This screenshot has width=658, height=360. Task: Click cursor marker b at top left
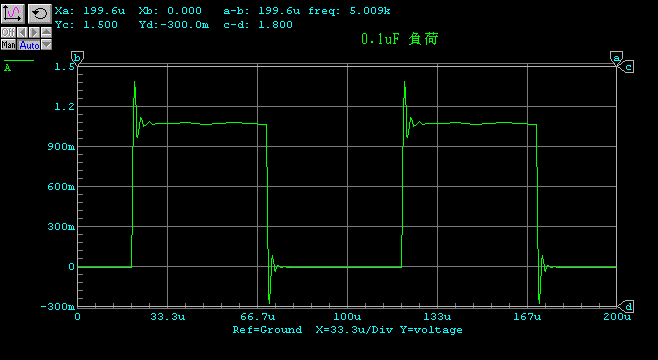[78, 58]
